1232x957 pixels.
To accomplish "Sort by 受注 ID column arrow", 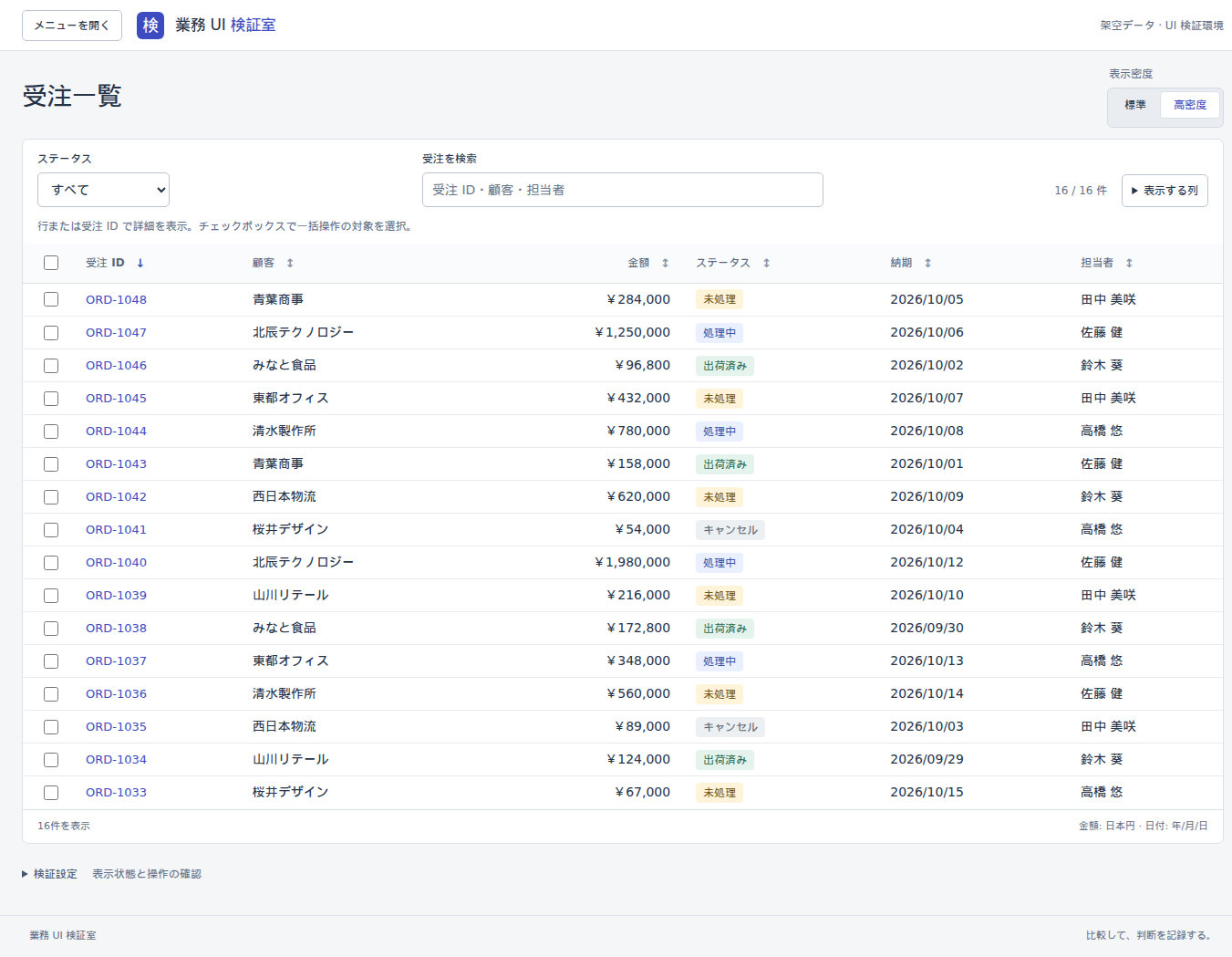I will [x=140, y=263].
